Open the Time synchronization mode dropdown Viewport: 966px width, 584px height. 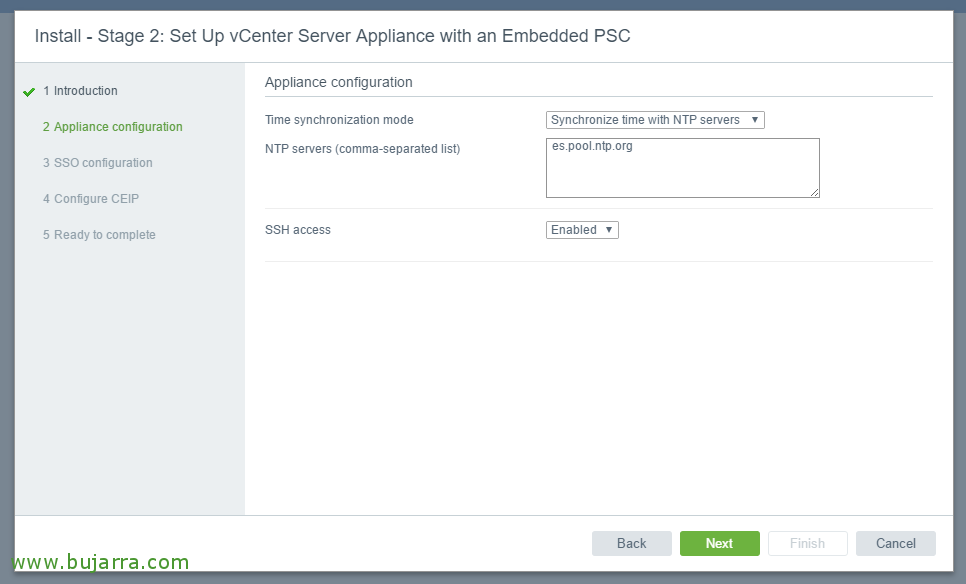point(655,120)
